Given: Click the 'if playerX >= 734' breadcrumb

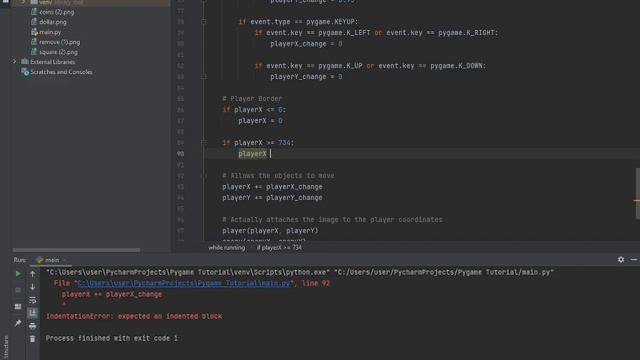Looking at the screenshot, I should point(279,247).
